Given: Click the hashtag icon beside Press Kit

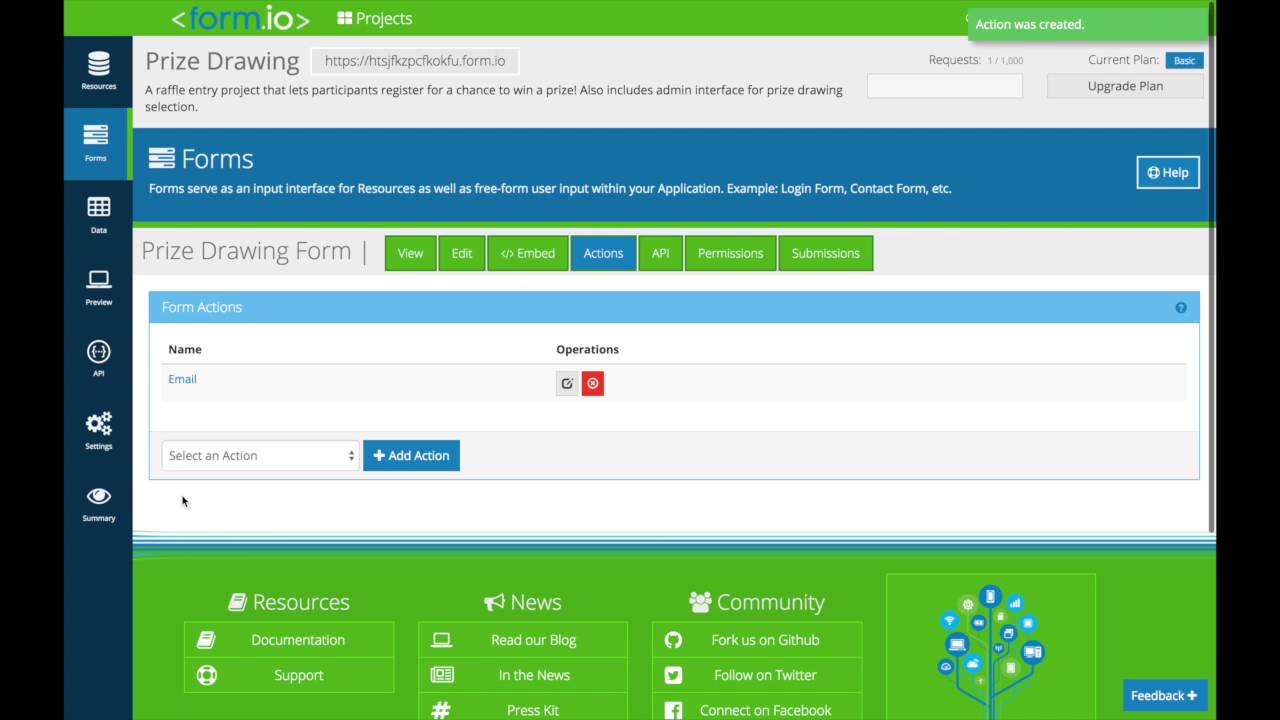Looking at the screenshot, I should pos(441,710).
